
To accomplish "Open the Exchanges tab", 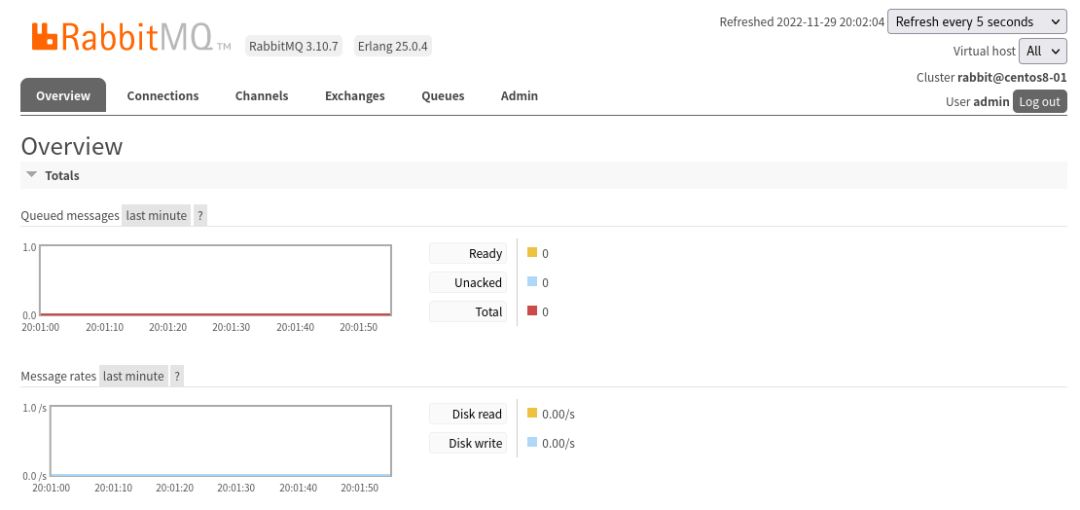I will 355,96.
